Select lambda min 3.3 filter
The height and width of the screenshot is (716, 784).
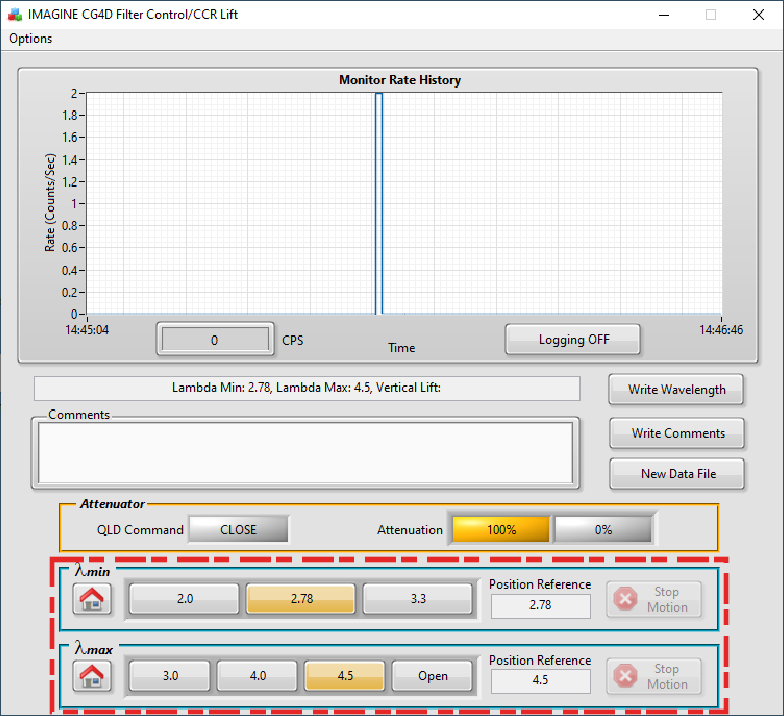(417, 599)
